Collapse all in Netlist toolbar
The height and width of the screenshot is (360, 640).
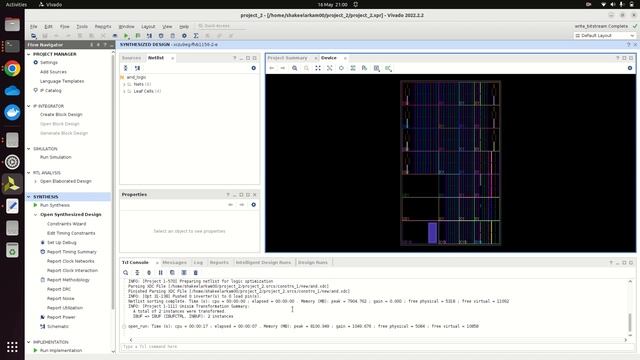[126, 68]
